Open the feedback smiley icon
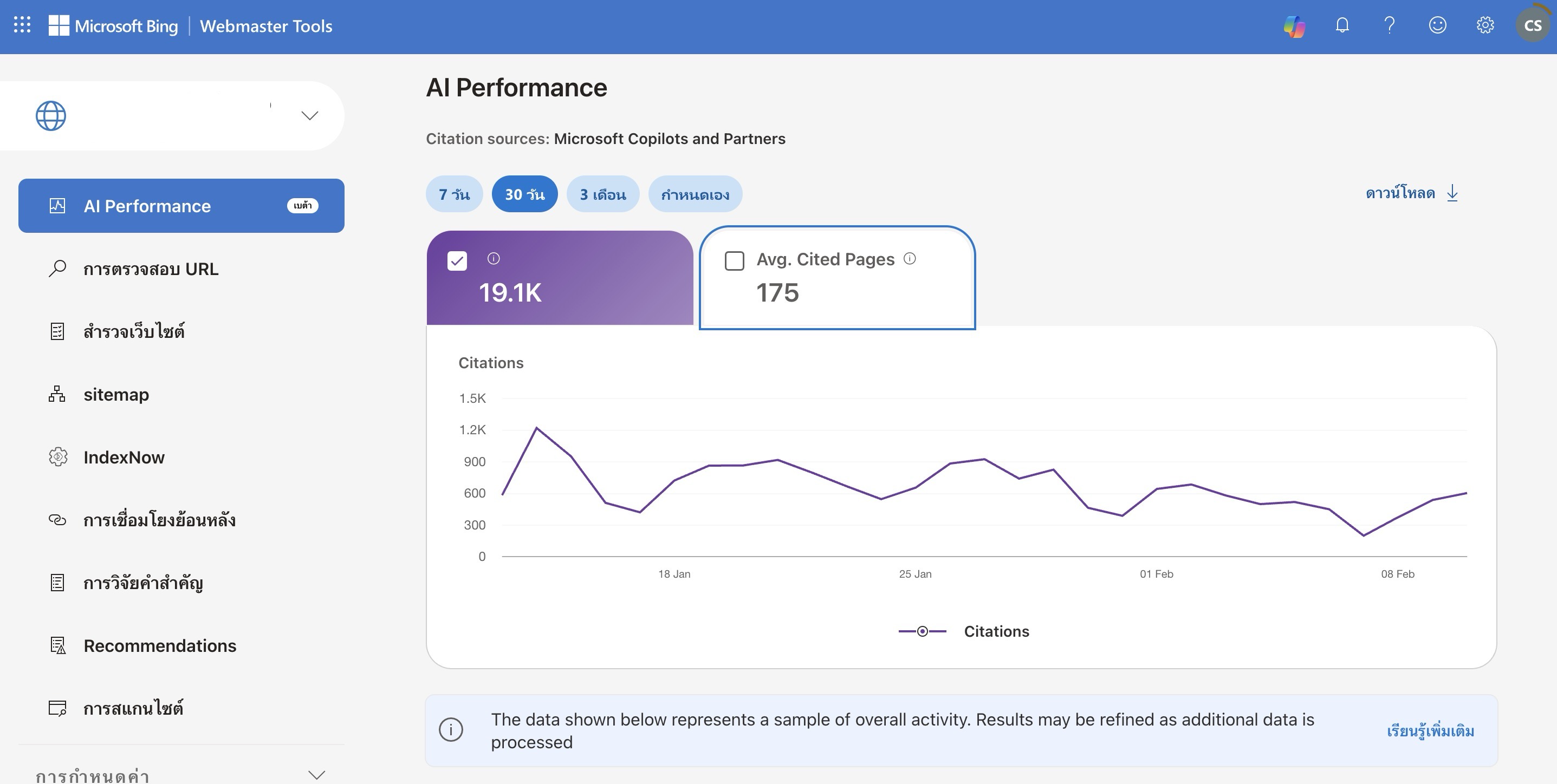Viewport: 1557px width, 784px height. click(1437, 25)
